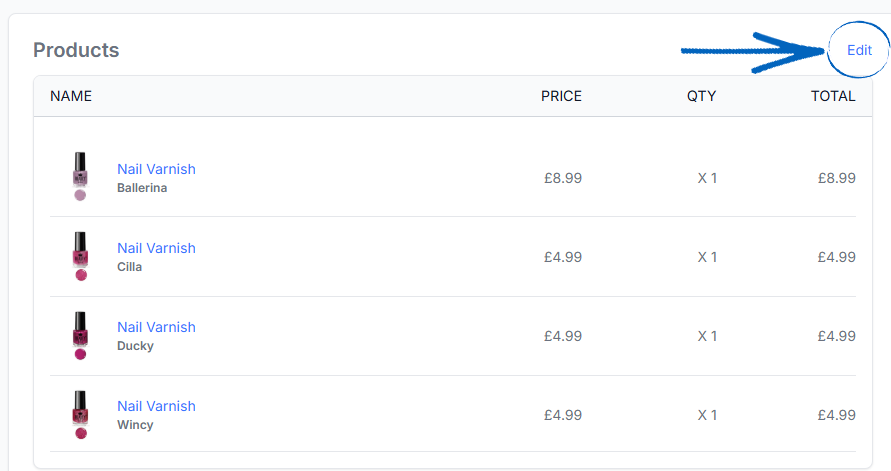Open the Nail Varnish Ducky product link
891x471 pixels.
pyautogui.click(x=156, y=327)
